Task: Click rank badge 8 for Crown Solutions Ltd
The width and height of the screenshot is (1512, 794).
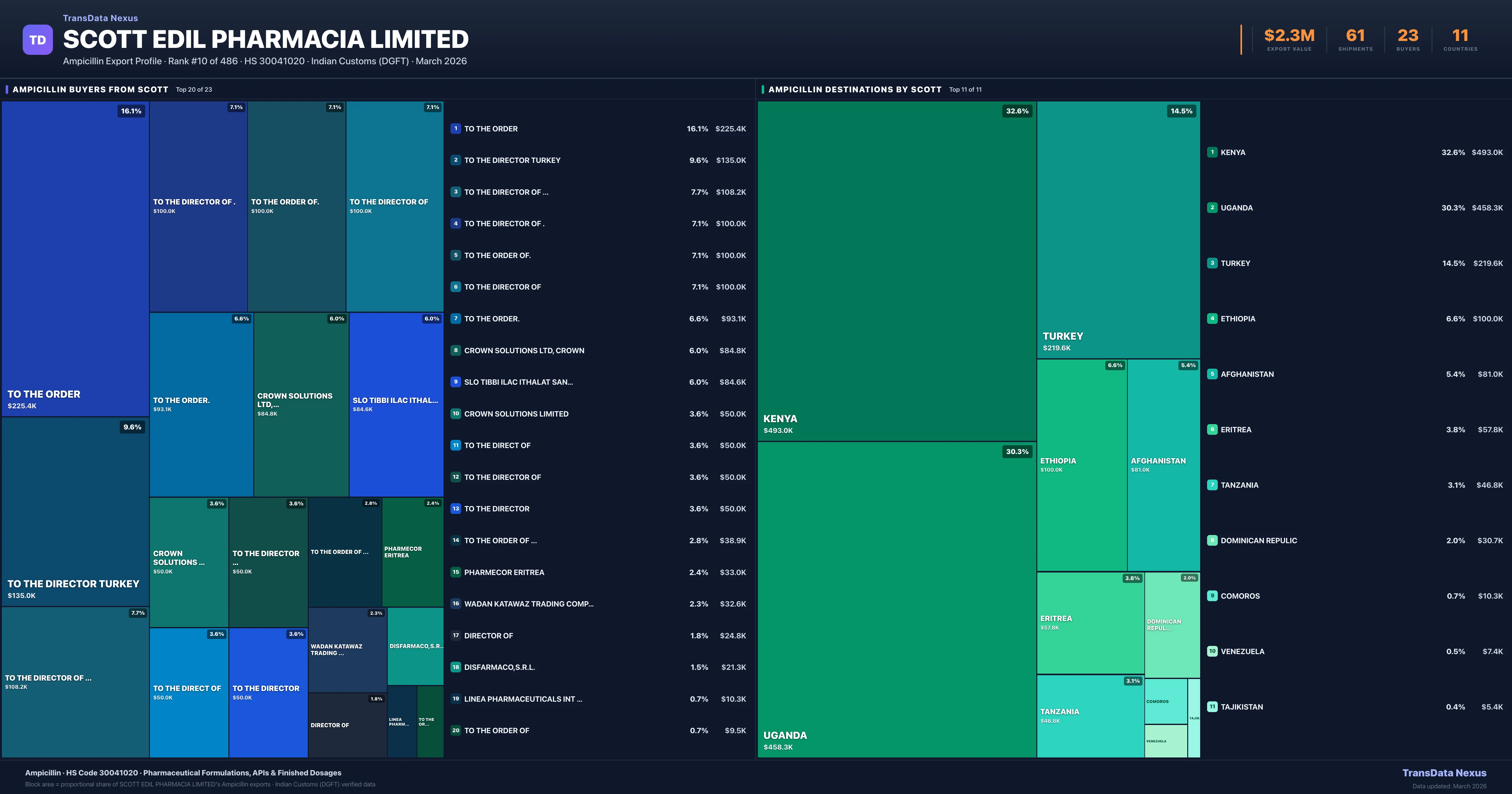Action: tap(455, 351)
